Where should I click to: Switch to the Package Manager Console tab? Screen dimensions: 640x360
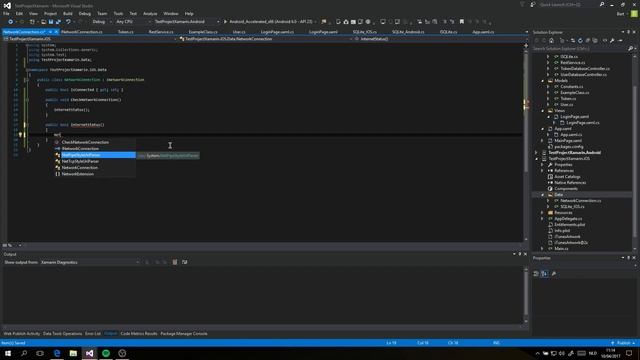click(x=184, y=334)
